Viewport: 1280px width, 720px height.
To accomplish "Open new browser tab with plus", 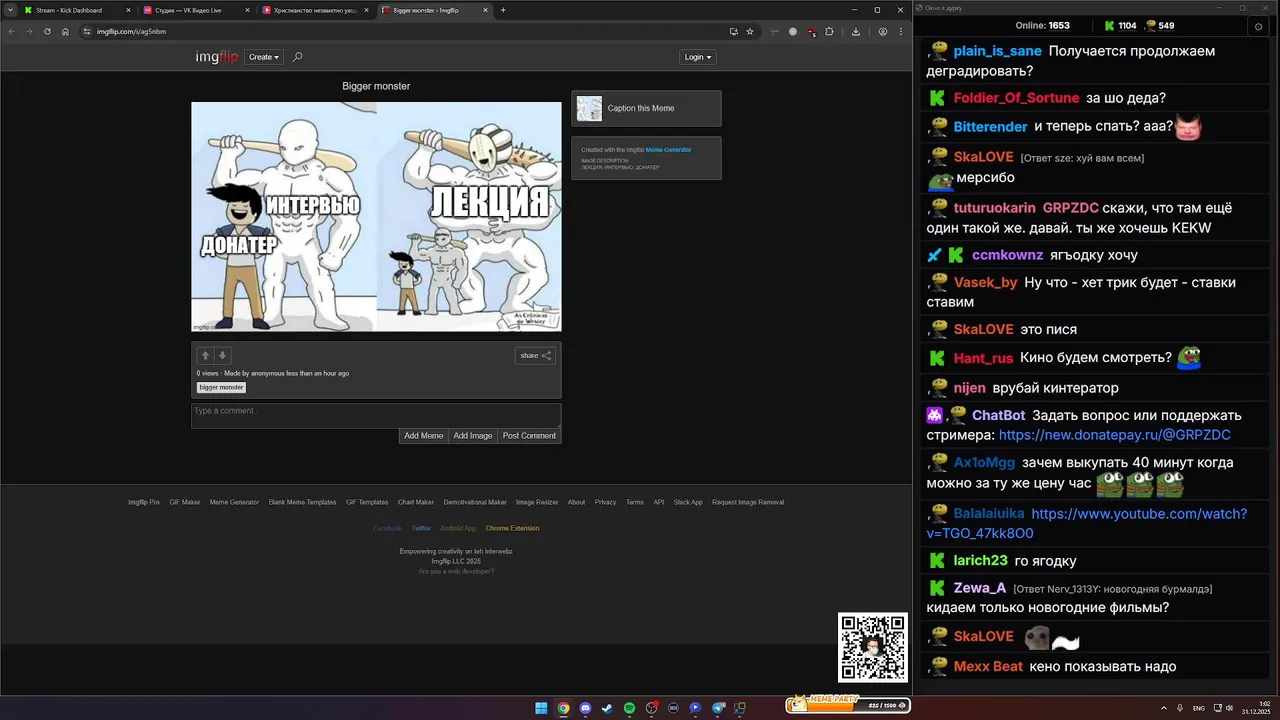I will point(503,10).
